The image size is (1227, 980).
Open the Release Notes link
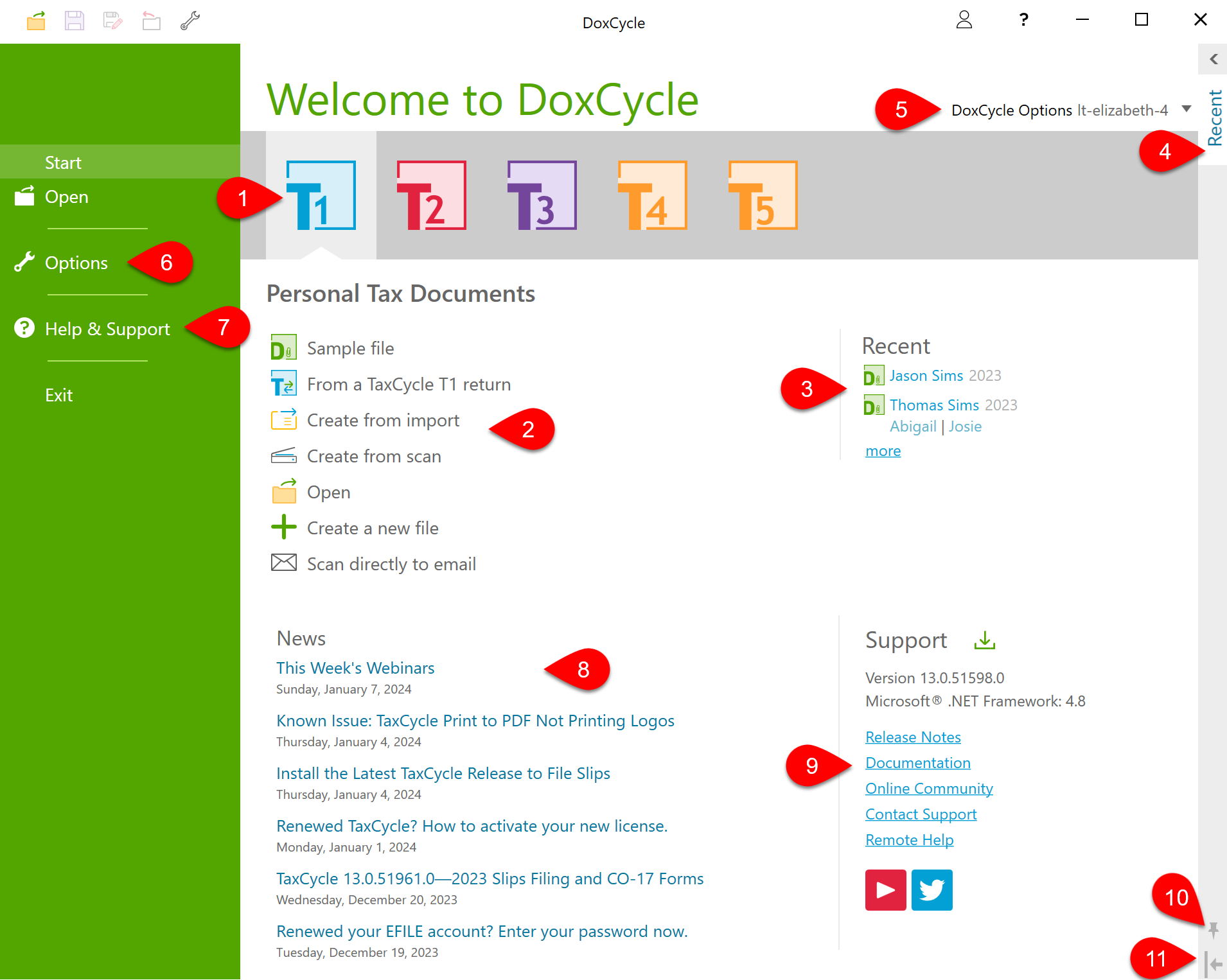[913, 737]
